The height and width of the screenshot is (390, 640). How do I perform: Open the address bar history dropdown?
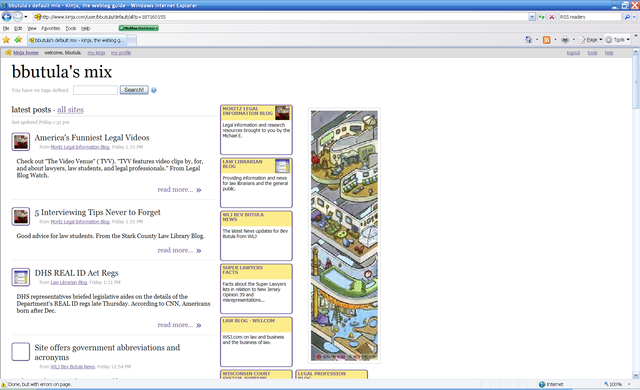point(532,17)
